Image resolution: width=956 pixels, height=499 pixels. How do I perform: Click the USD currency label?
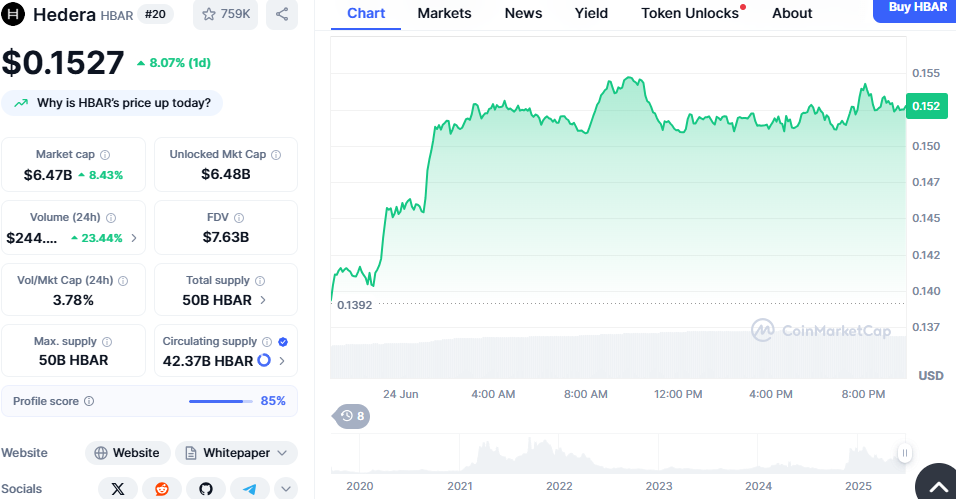931,376
